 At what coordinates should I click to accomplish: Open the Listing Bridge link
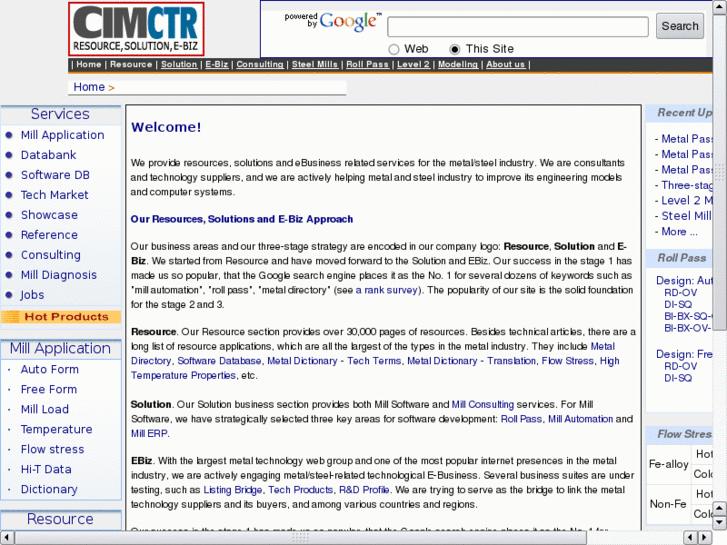tap(233, 490)
